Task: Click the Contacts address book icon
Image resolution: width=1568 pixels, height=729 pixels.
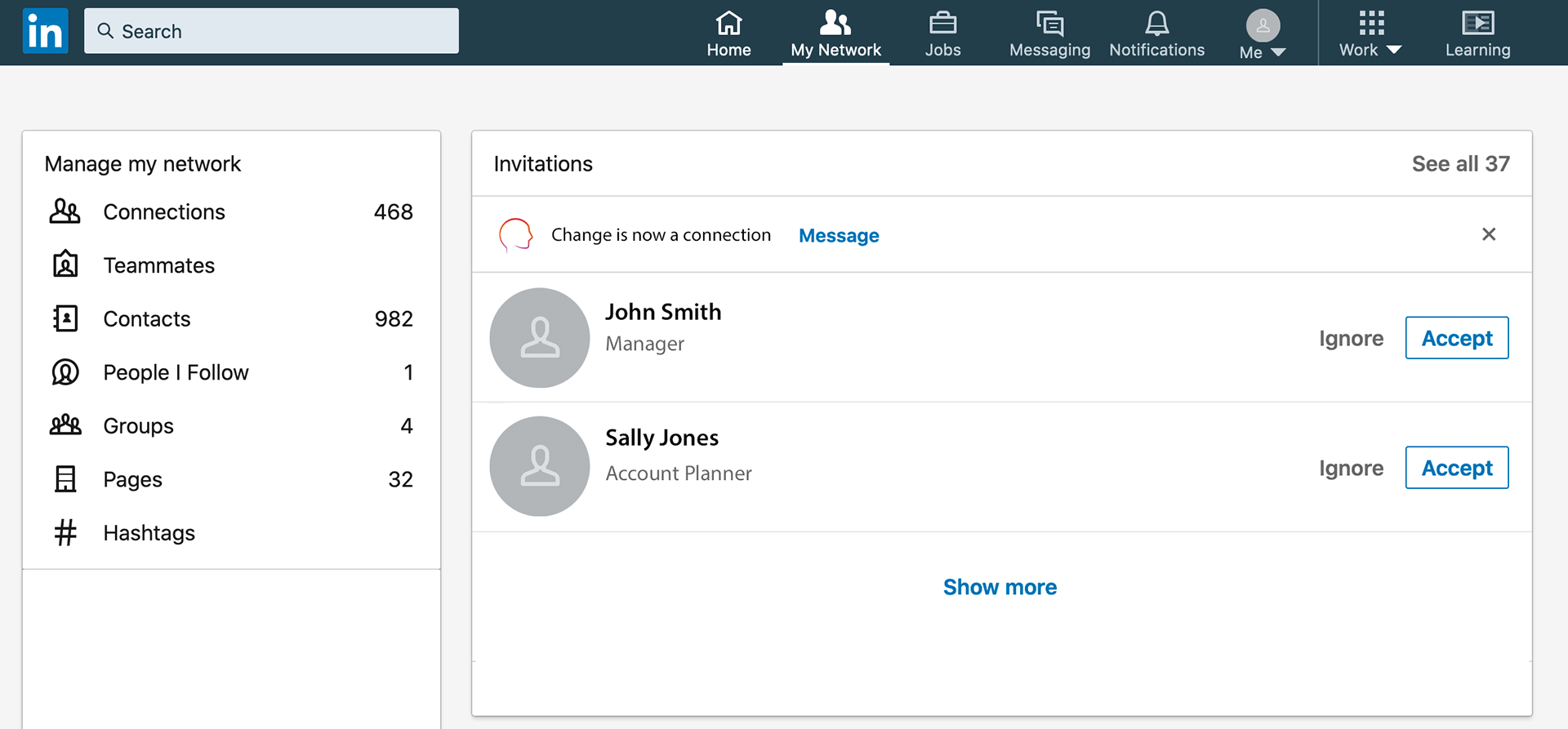Action: click(x=65, y=318)
